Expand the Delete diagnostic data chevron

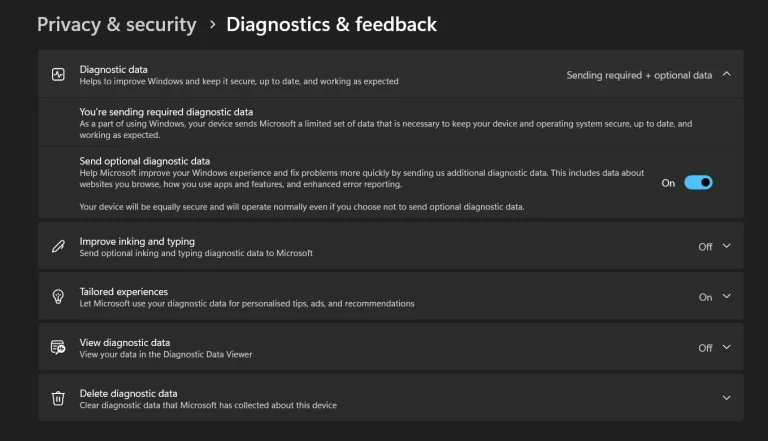tap(726, 398)
